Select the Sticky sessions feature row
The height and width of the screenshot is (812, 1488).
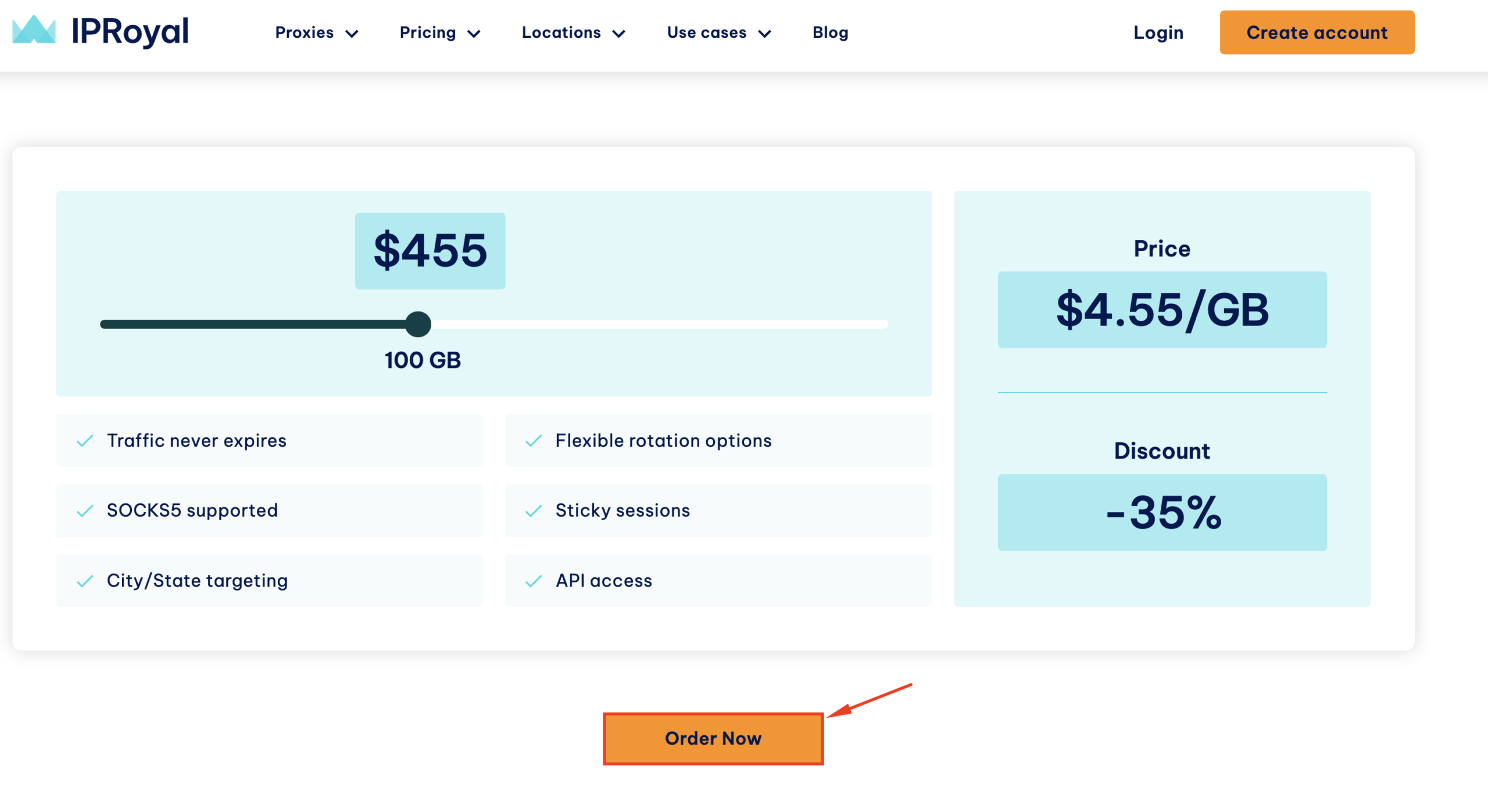[718, 510]
